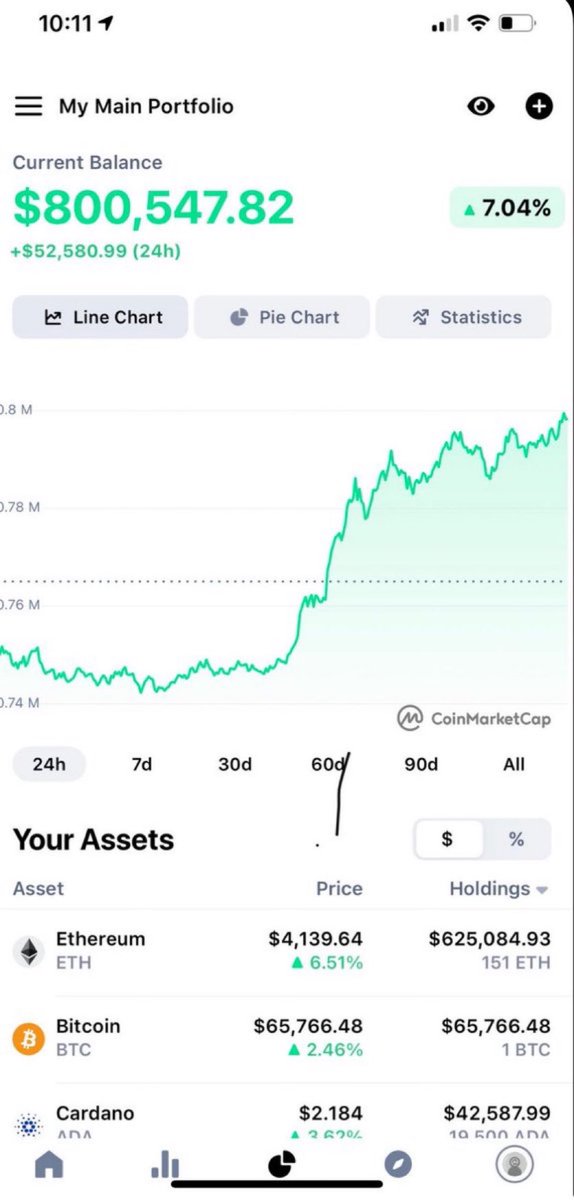Switch to the Statistics tab
The height and width of the screenshot is (1200, 574).
463,317
